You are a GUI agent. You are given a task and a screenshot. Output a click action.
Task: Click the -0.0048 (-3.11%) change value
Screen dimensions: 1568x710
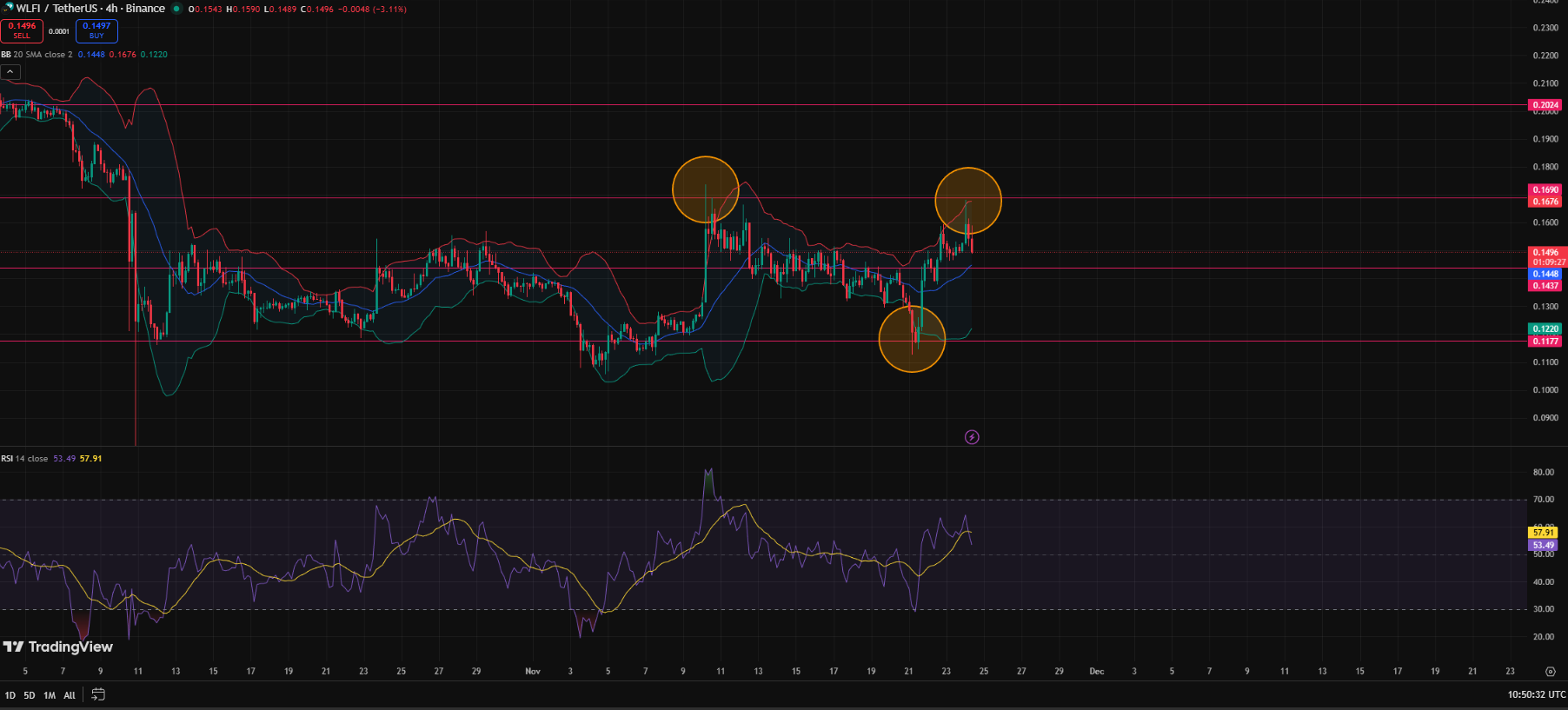372,10
